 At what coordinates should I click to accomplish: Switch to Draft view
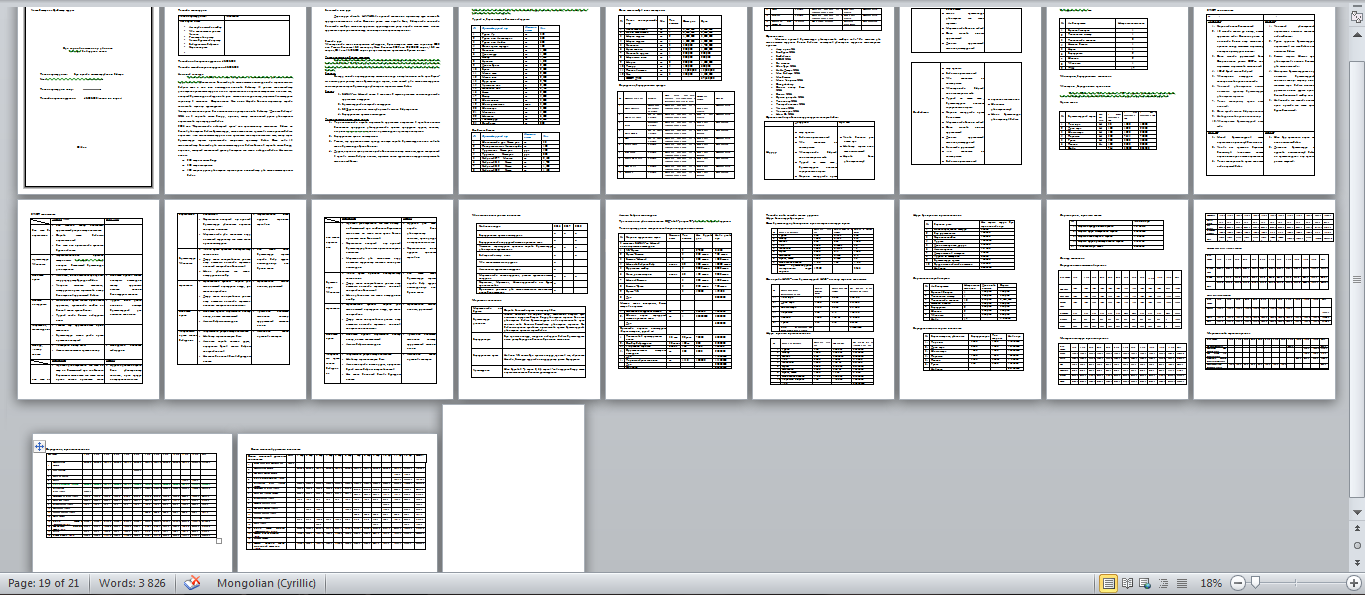click(x=1181, y=583)
